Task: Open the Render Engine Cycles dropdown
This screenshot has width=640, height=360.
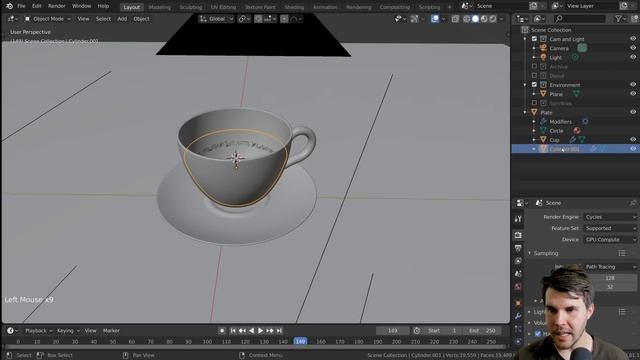Action: [611, 217]
